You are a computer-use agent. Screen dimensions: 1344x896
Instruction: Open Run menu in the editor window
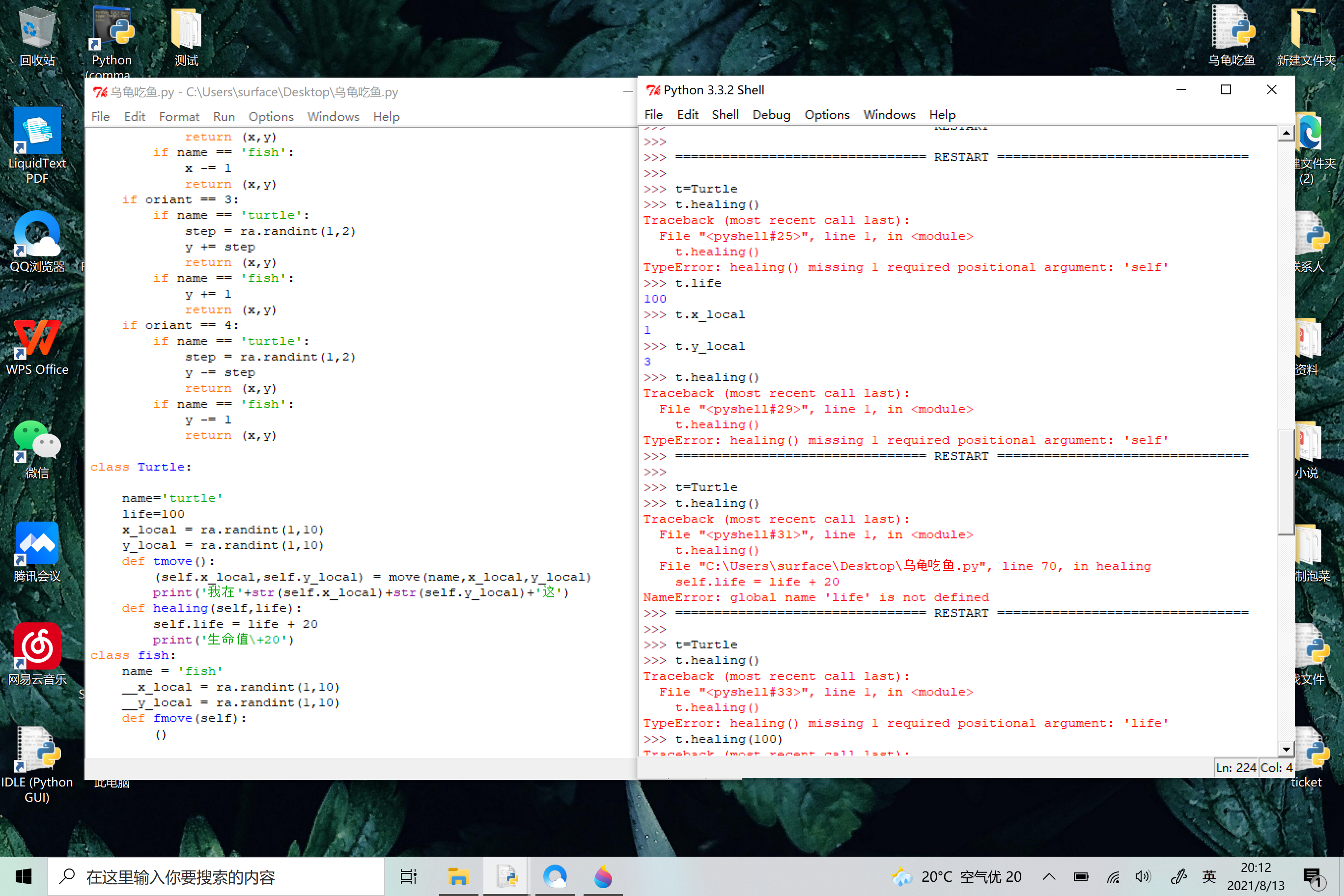click(x=224, y=116)
